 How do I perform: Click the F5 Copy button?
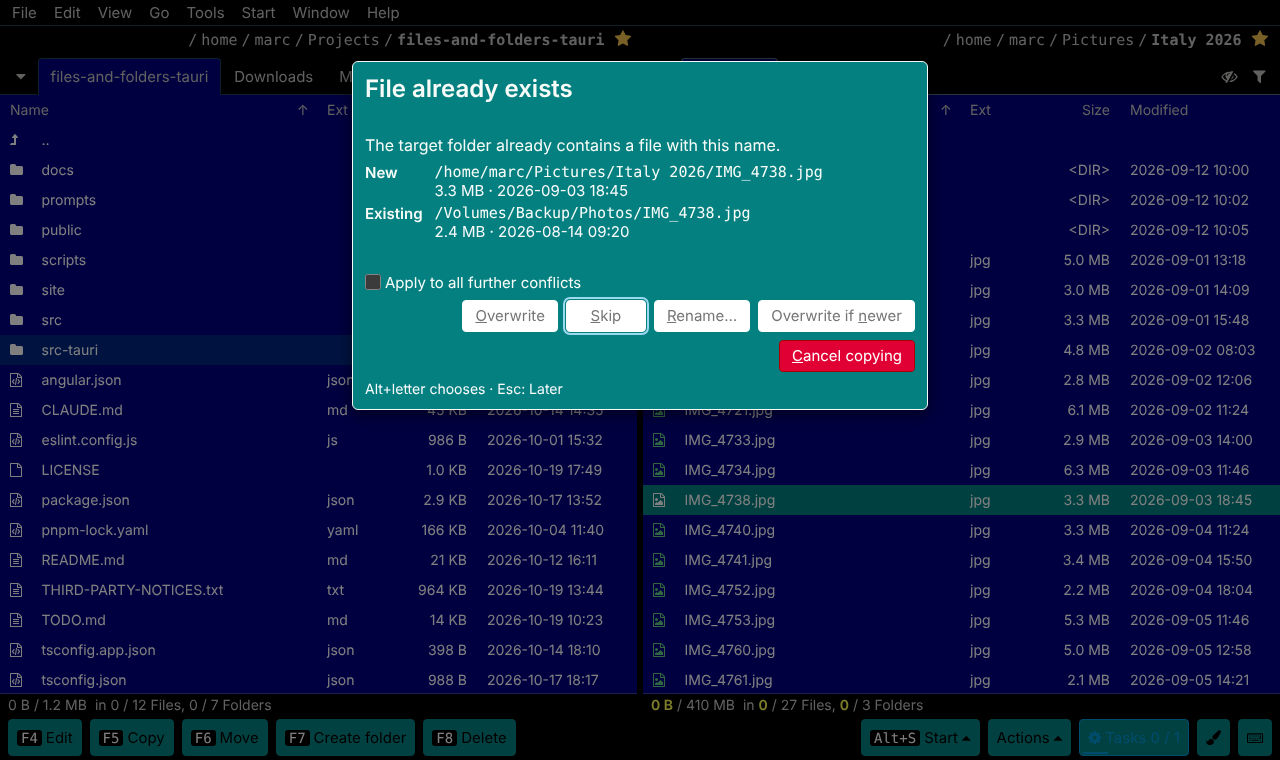click(132, 738)
